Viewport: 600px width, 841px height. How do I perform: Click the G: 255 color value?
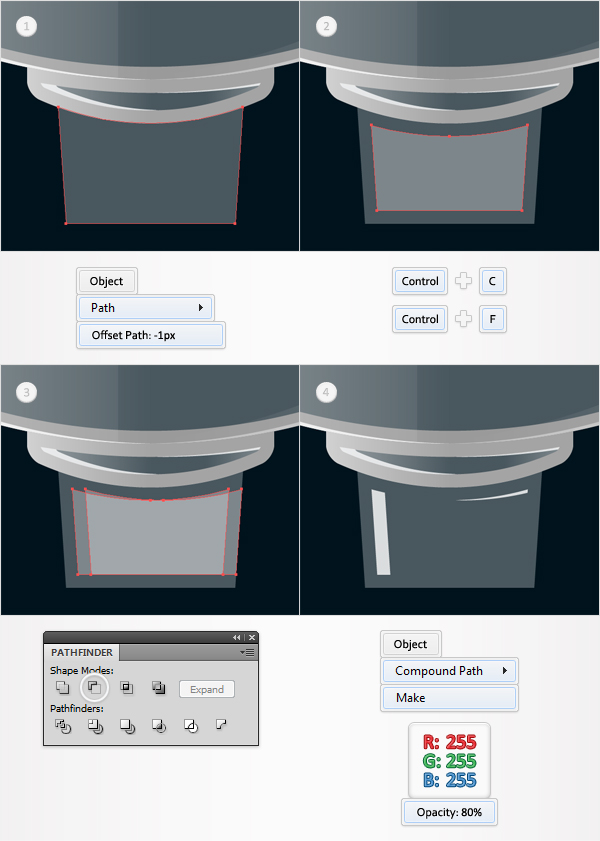click(x=449, y=761)
